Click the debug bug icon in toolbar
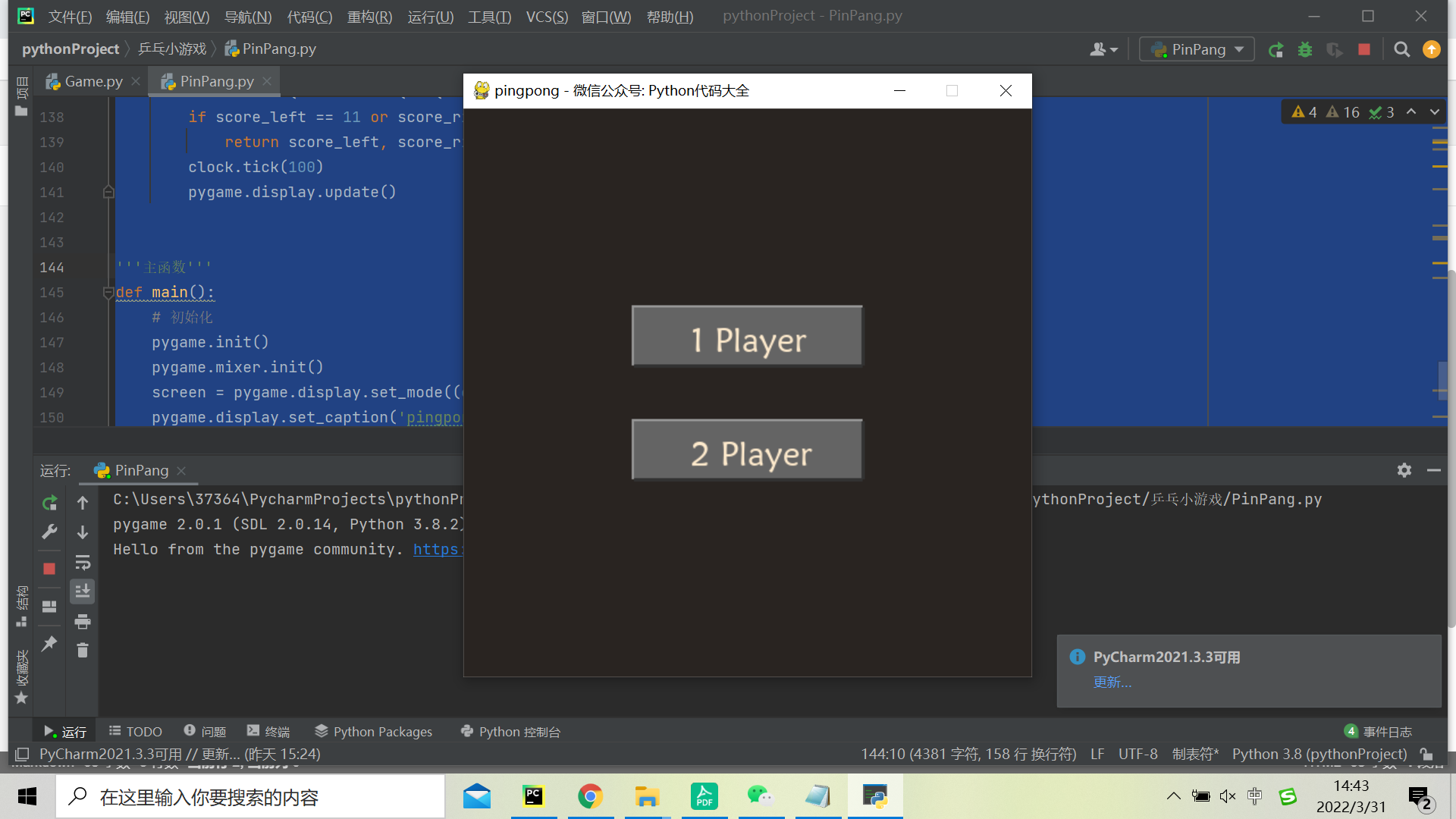1456x819 pixels. (x=1305, y=50)
